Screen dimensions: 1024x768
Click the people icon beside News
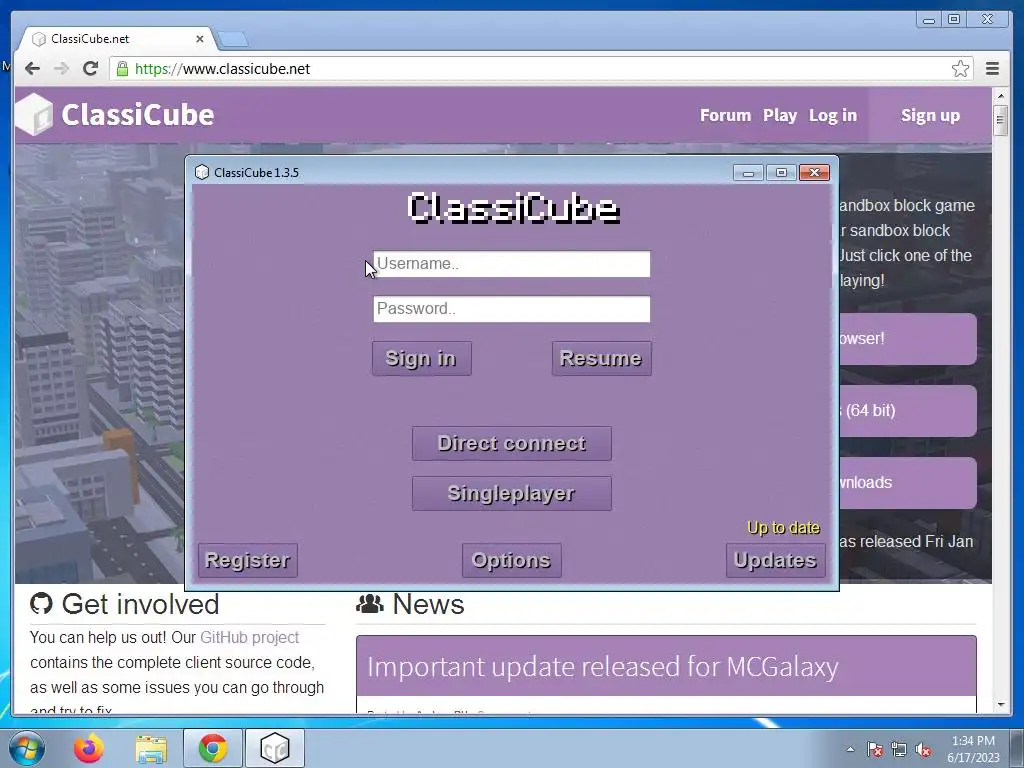point(370,604)
